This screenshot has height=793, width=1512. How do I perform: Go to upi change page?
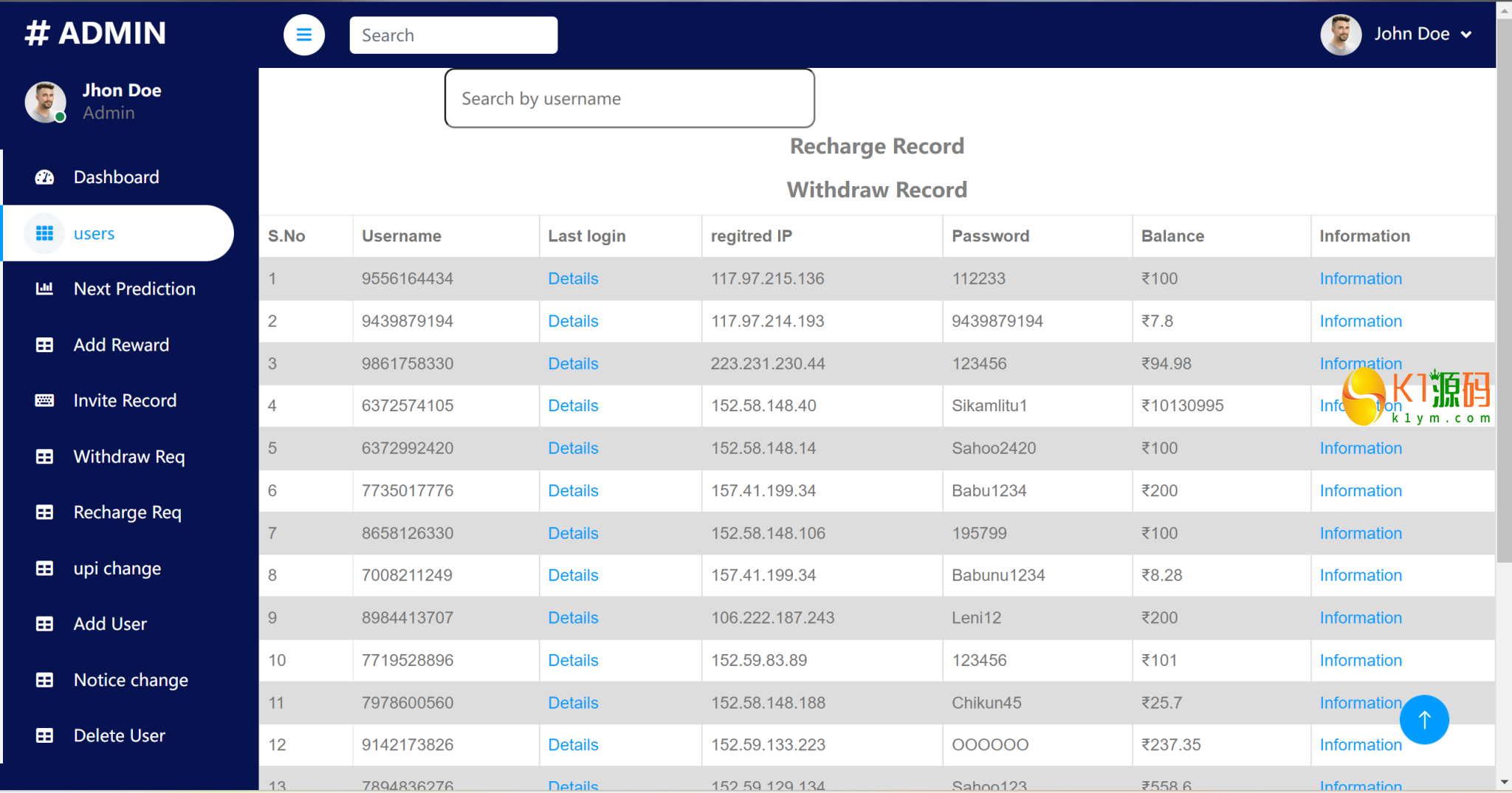point(117,569)
